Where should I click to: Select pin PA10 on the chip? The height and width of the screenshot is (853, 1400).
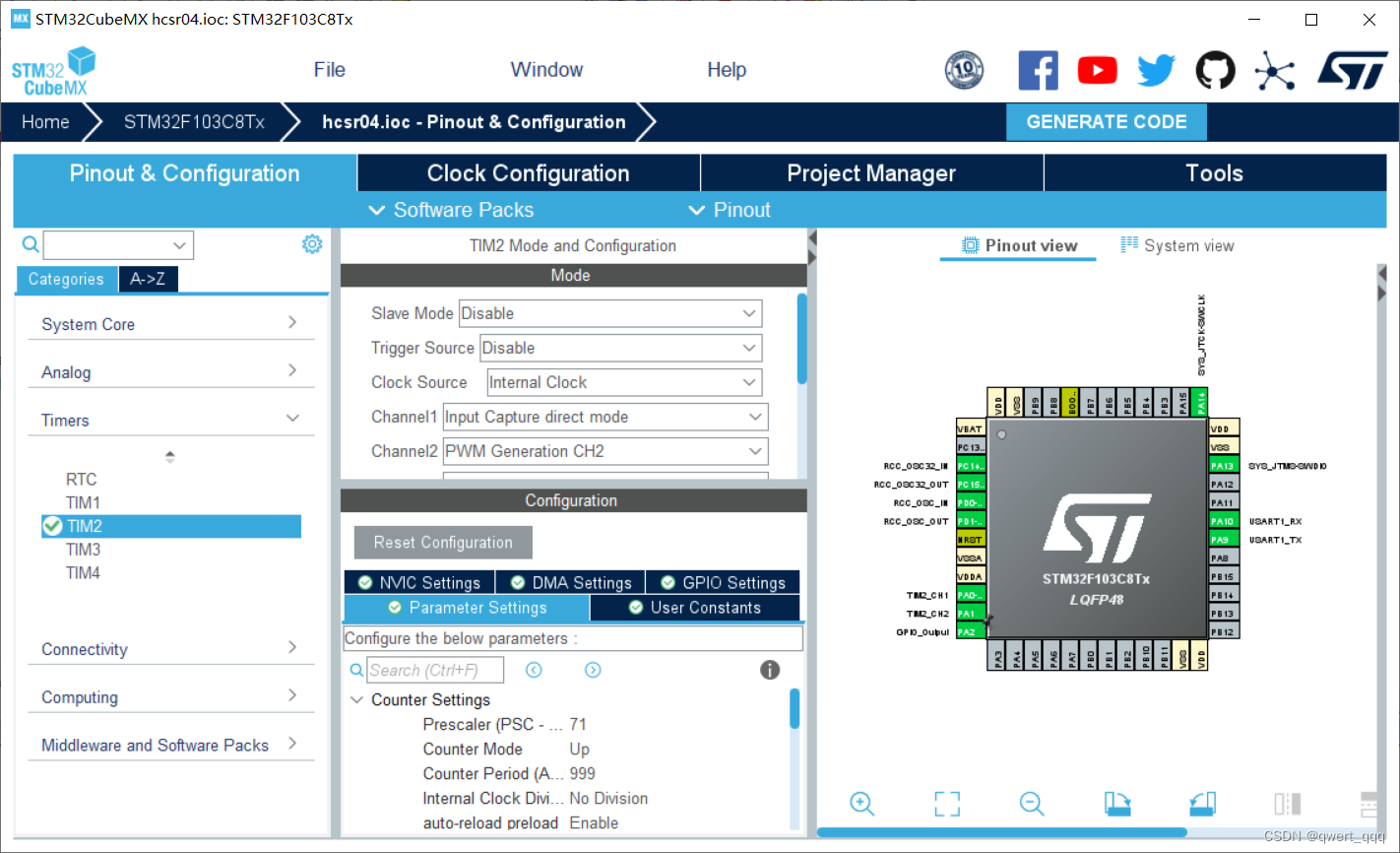1222,521
